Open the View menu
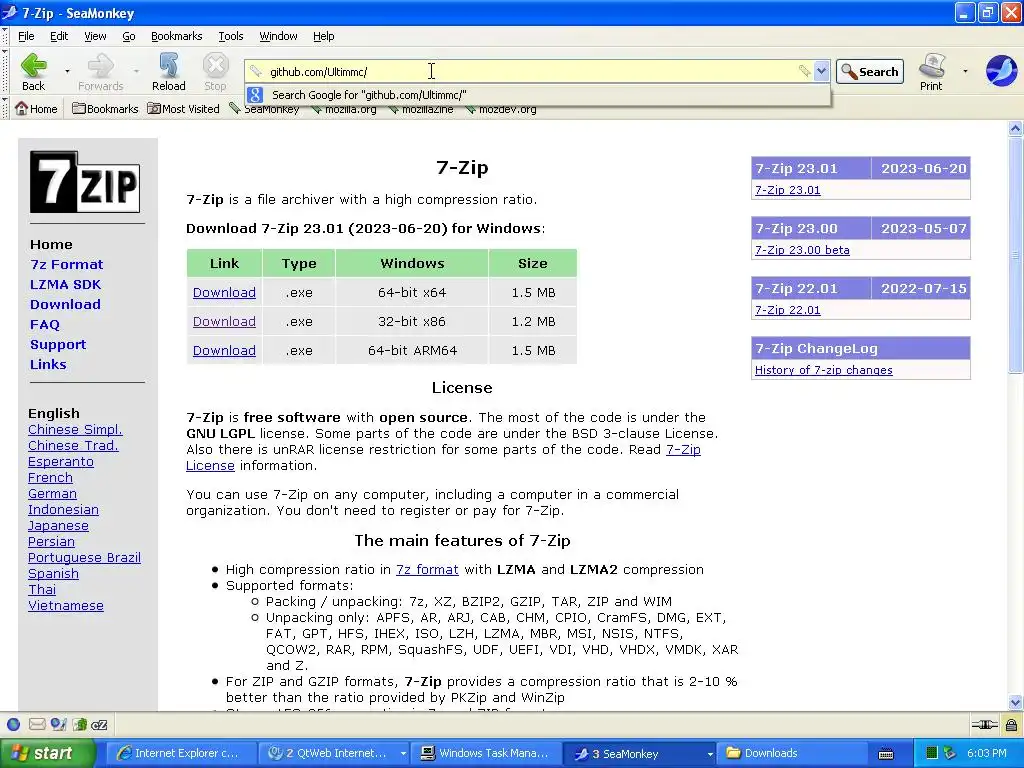Image resolution: width=1024 pixels, height=768 pixels. (95, 36)
